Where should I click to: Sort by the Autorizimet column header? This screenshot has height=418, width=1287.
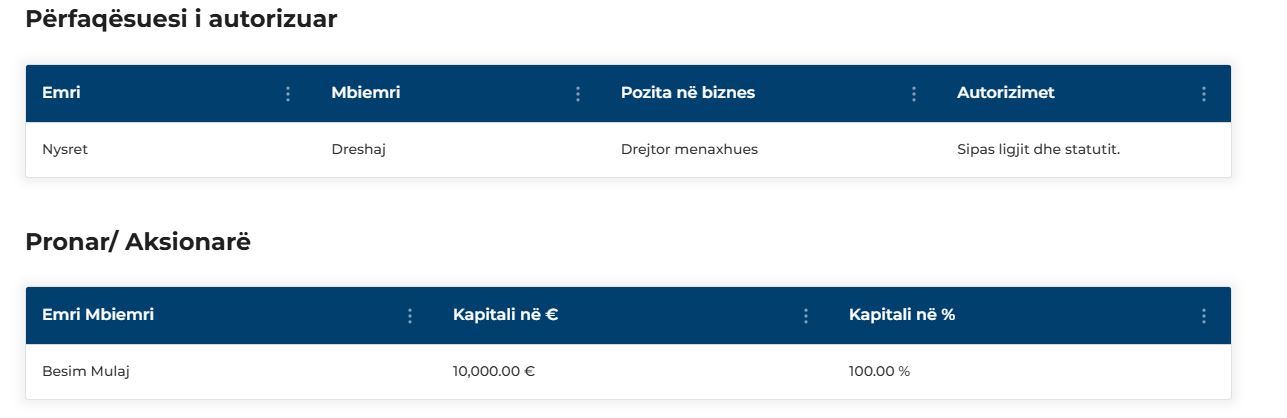[1005, 93]
